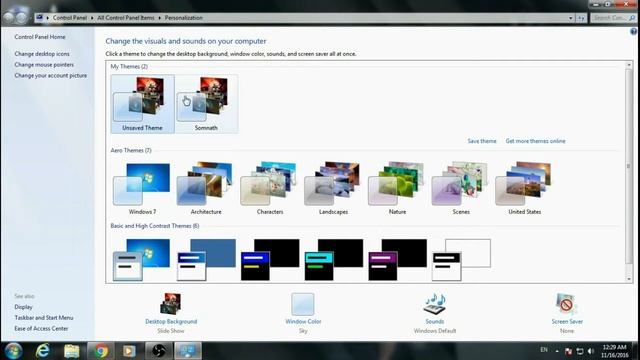Click the Control Panel breadcrumb
The width and height of the screenshot is (640, 360).
70,18
